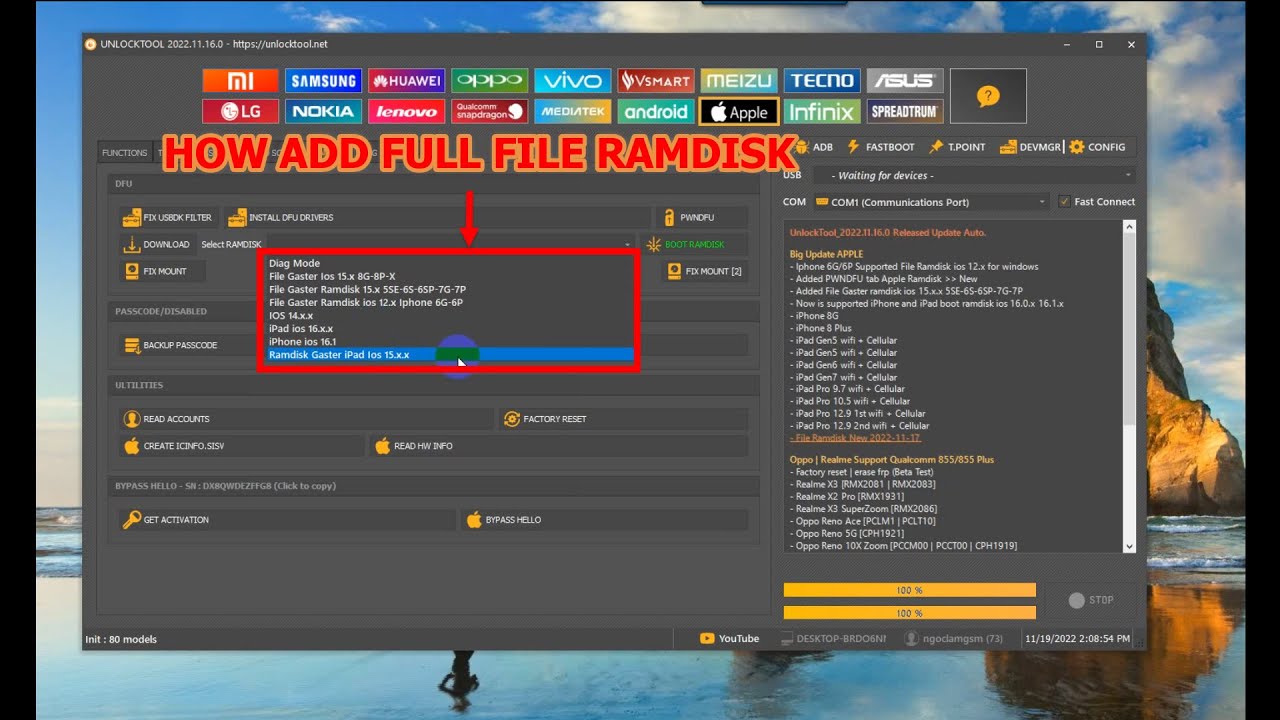Select the Apple brand icon
1280x720 pixels.
click(738, 111)
